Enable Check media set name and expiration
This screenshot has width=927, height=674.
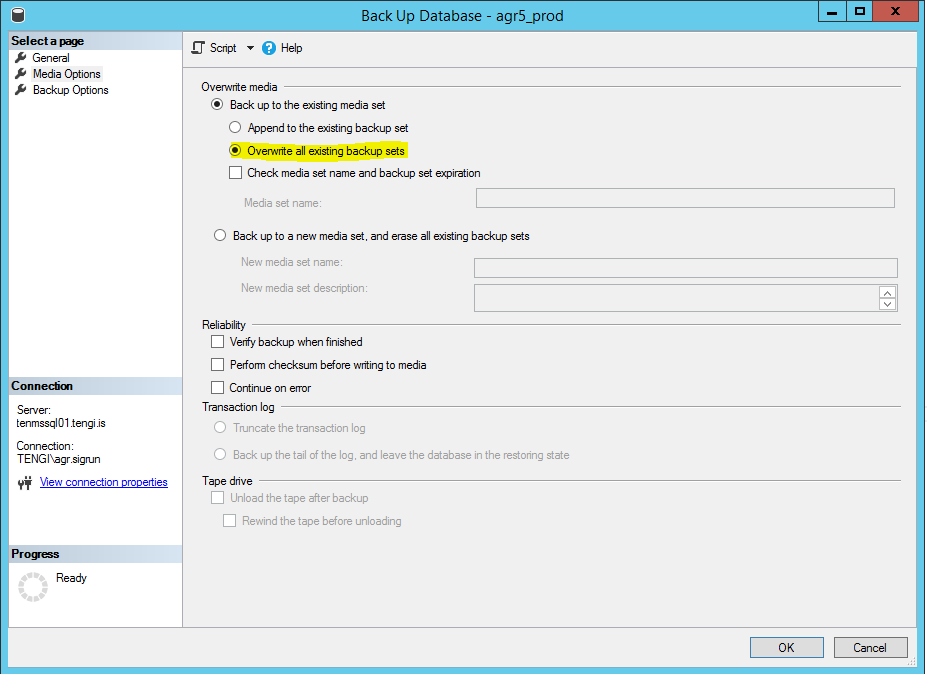click(235, 173)
